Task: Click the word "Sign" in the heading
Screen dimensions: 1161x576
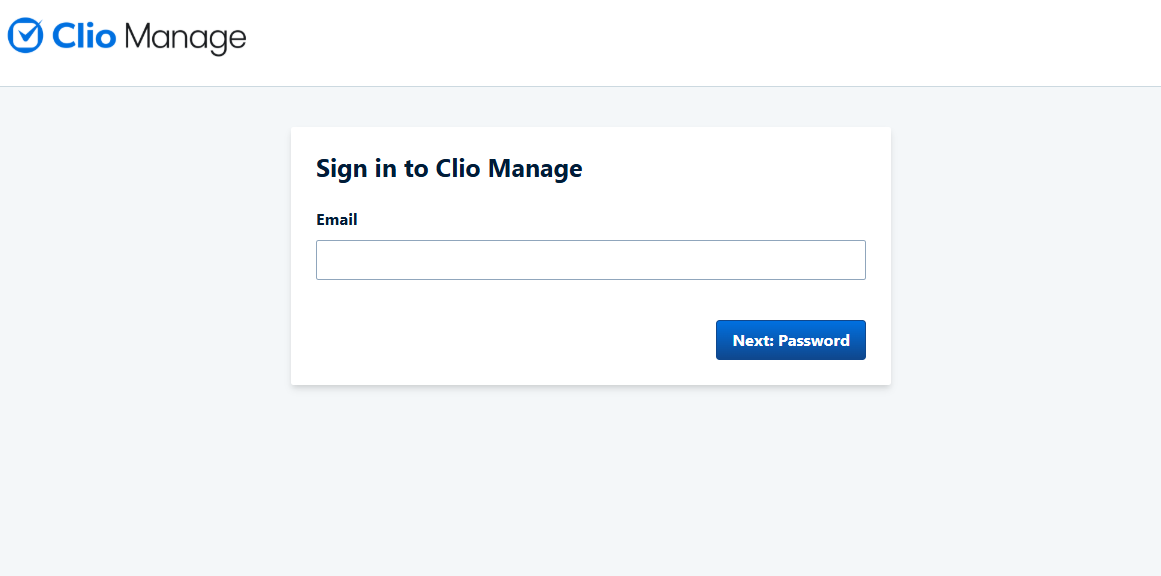Action: click(342, 168)
